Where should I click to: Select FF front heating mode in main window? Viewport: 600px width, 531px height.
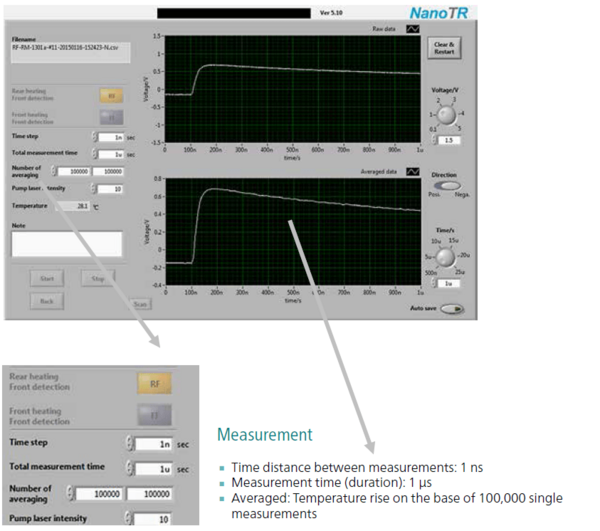click(111, 117)
